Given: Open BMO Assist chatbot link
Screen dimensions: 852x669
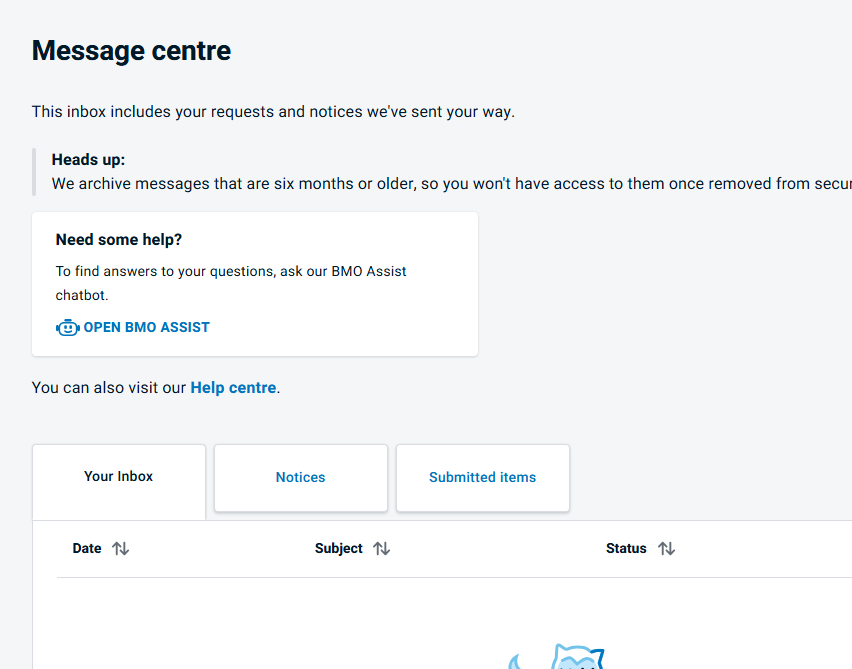Looking at the screenshot, I should coord(133,328).
